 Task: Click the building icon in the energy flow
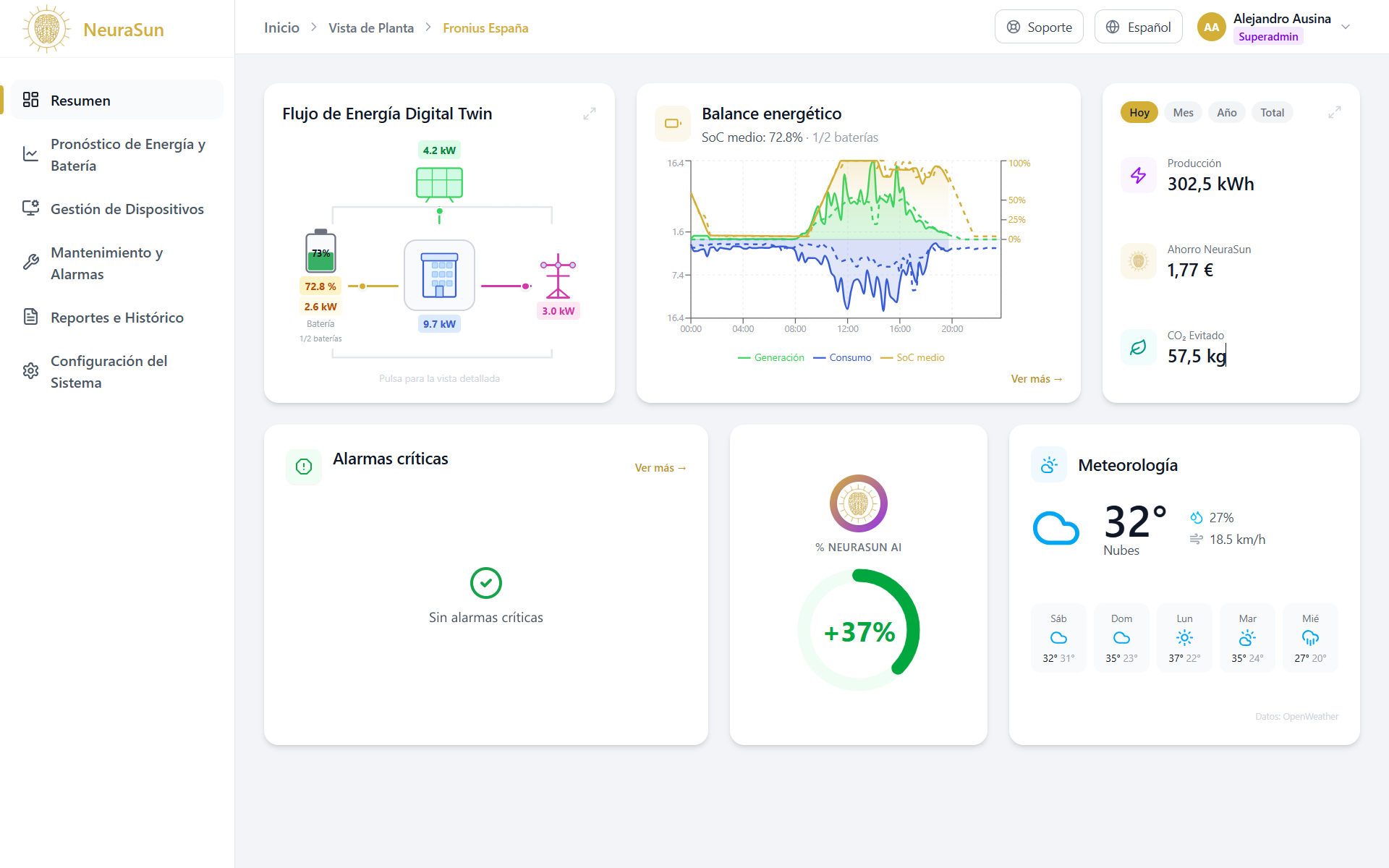439,275
